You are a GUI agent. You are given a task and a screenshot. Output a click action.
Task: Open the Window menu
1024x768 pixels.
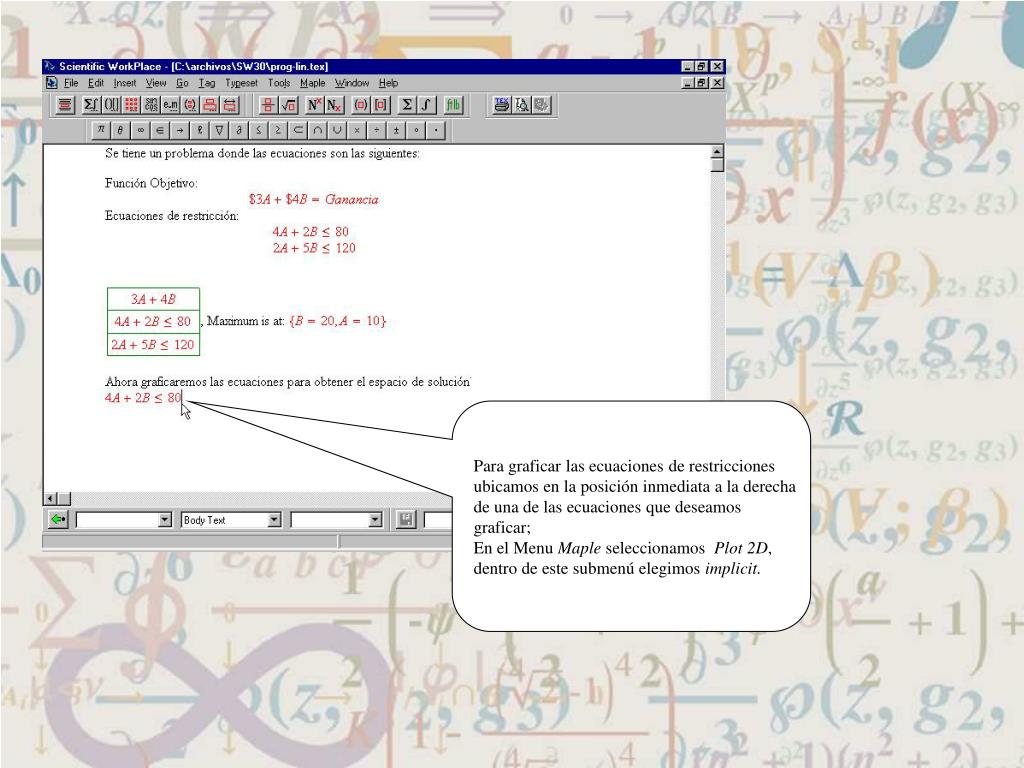click(352, 83)
